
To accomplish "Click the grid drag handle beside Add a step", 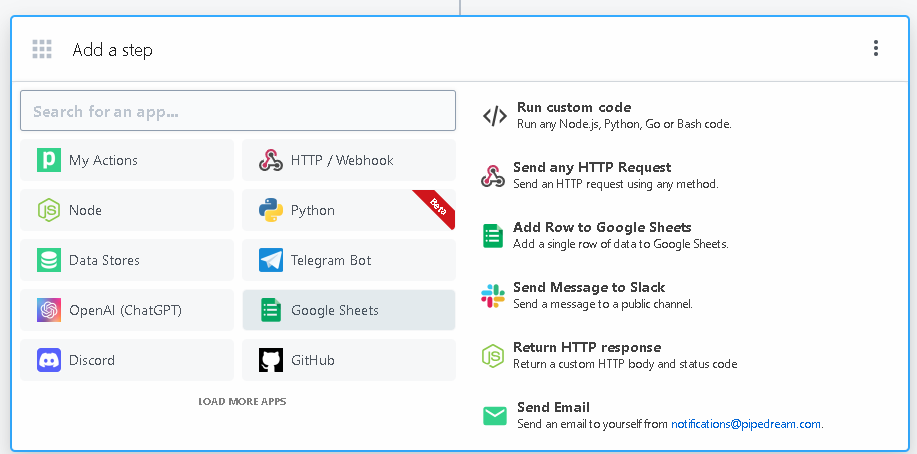I will (42, 49).
